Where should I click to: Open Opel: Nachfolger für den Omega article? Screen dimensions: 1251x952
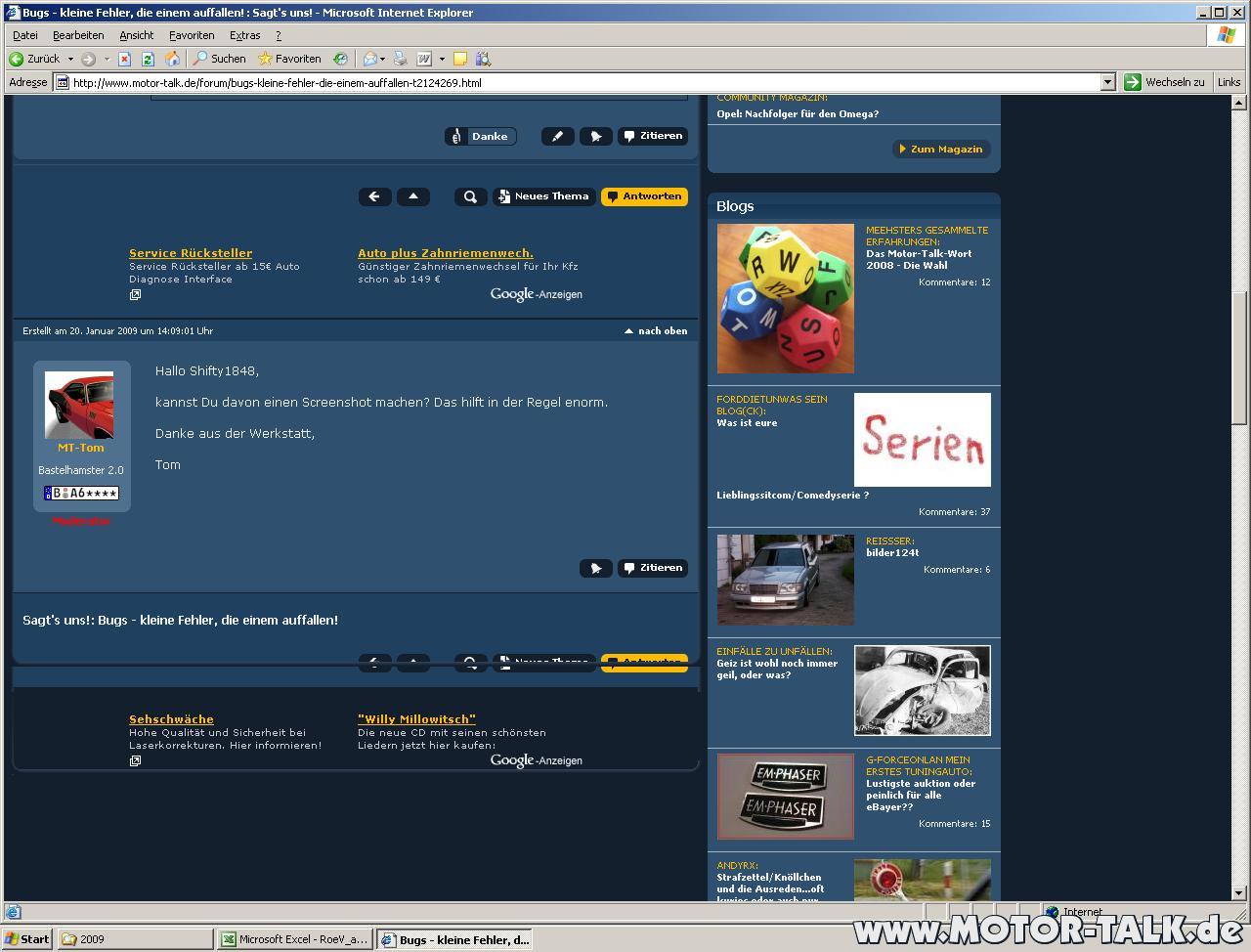click(798, 114)
